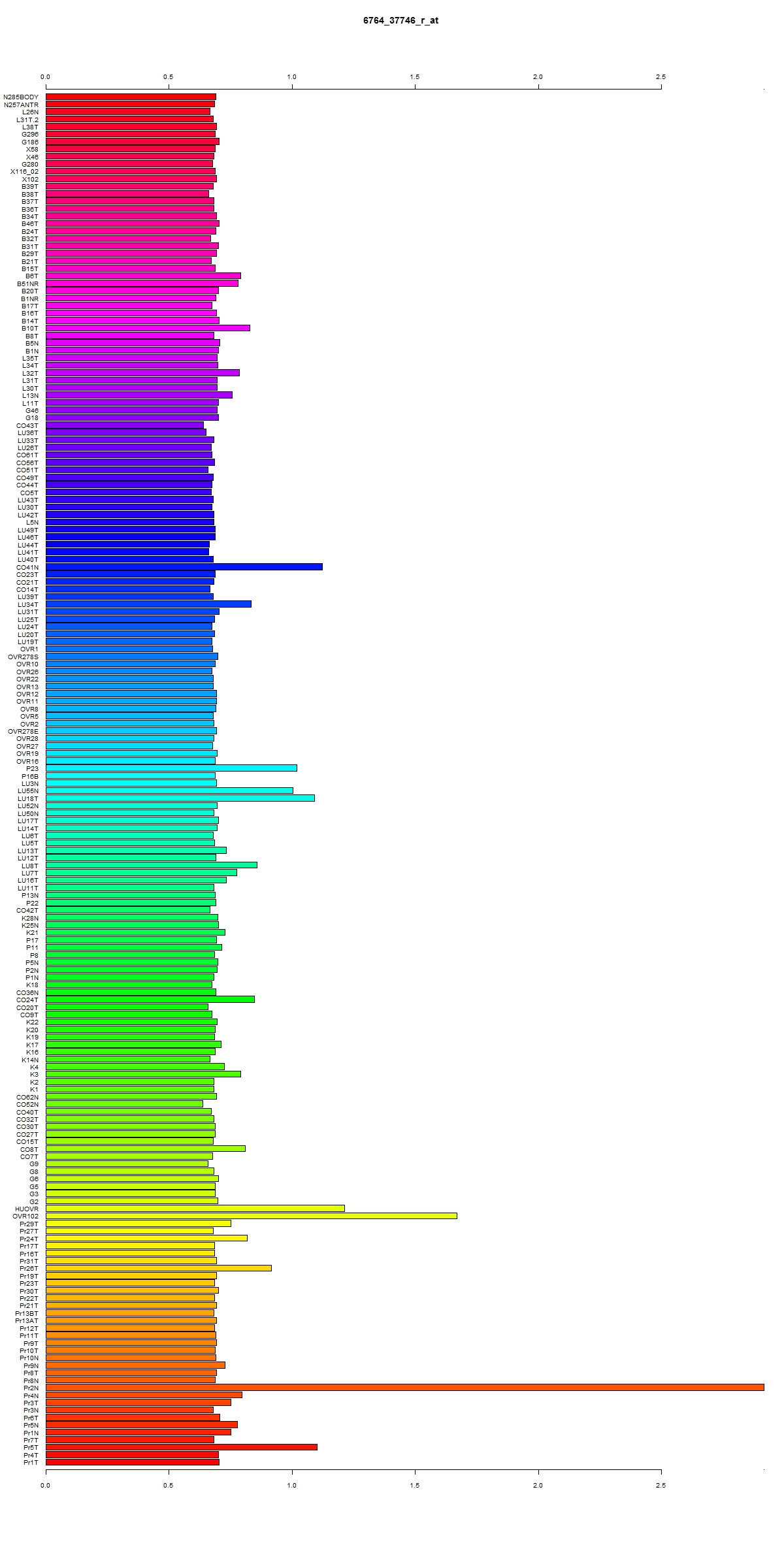Click the L32T row label

point(30,373)
